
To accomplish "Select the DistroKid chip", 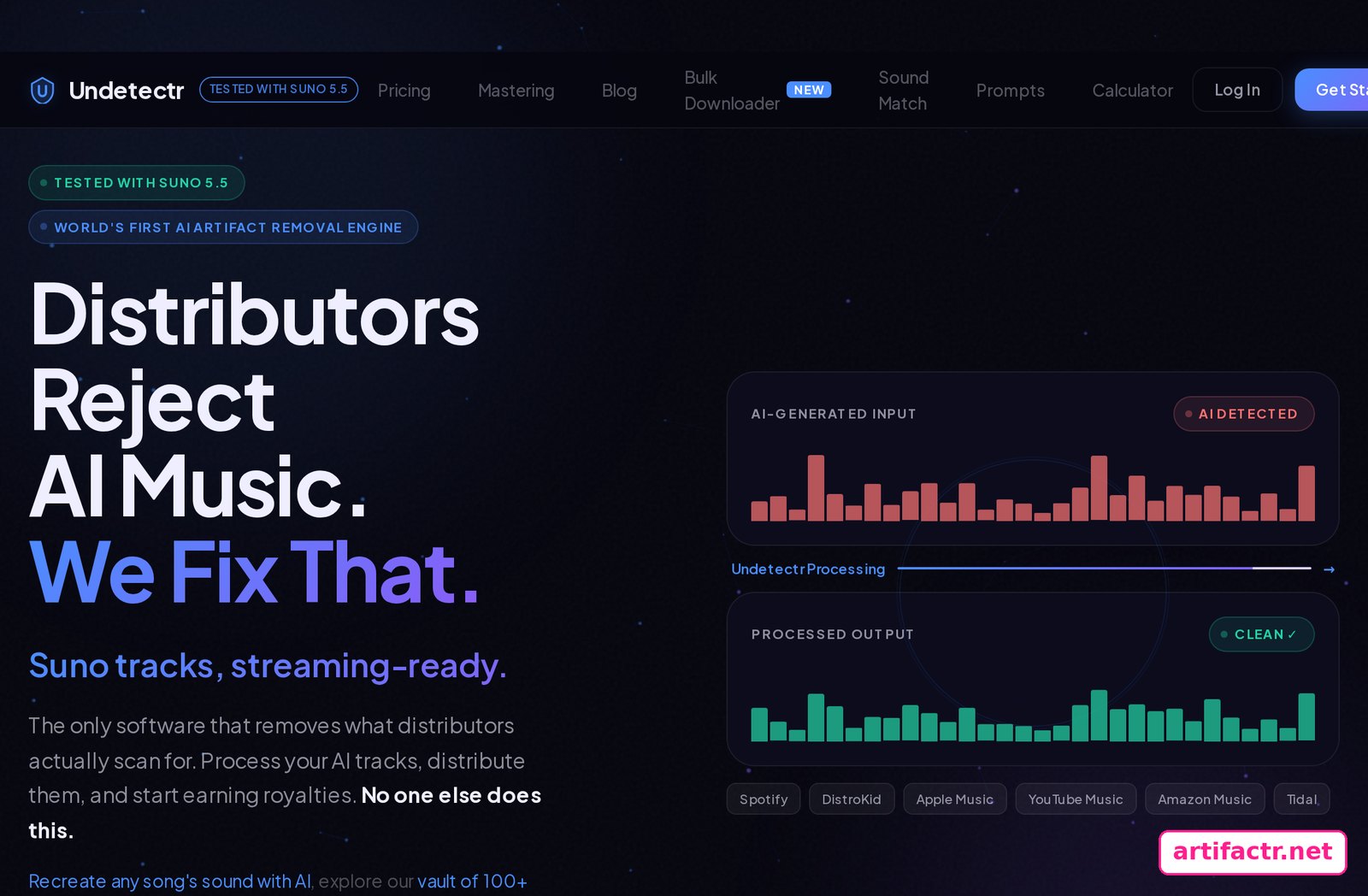I will pyautogui.click(x=852, y=799).
